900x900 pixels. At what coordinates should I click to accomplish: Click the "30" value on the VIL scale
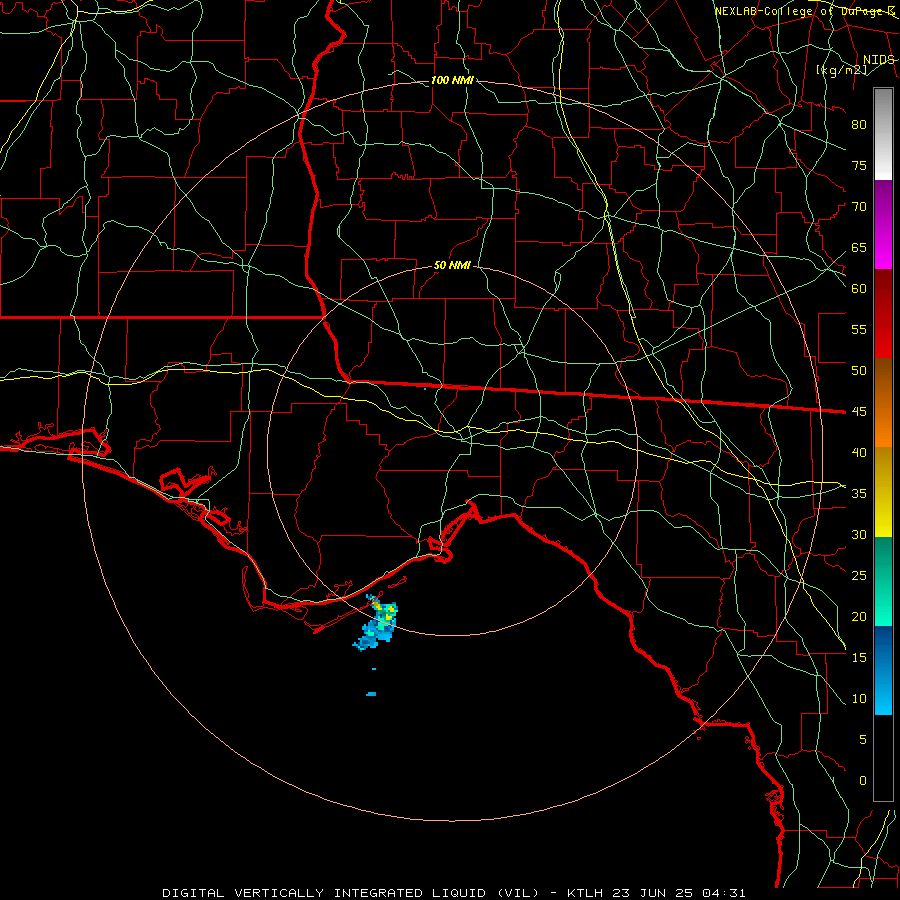tap(859, 534)
